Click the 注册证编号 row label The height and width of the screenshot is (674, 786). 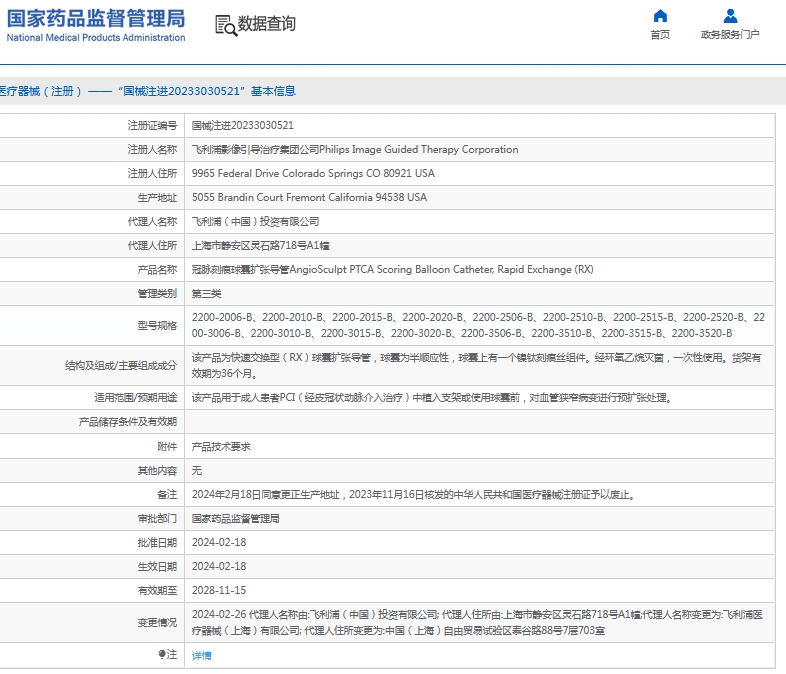(152, 125)
